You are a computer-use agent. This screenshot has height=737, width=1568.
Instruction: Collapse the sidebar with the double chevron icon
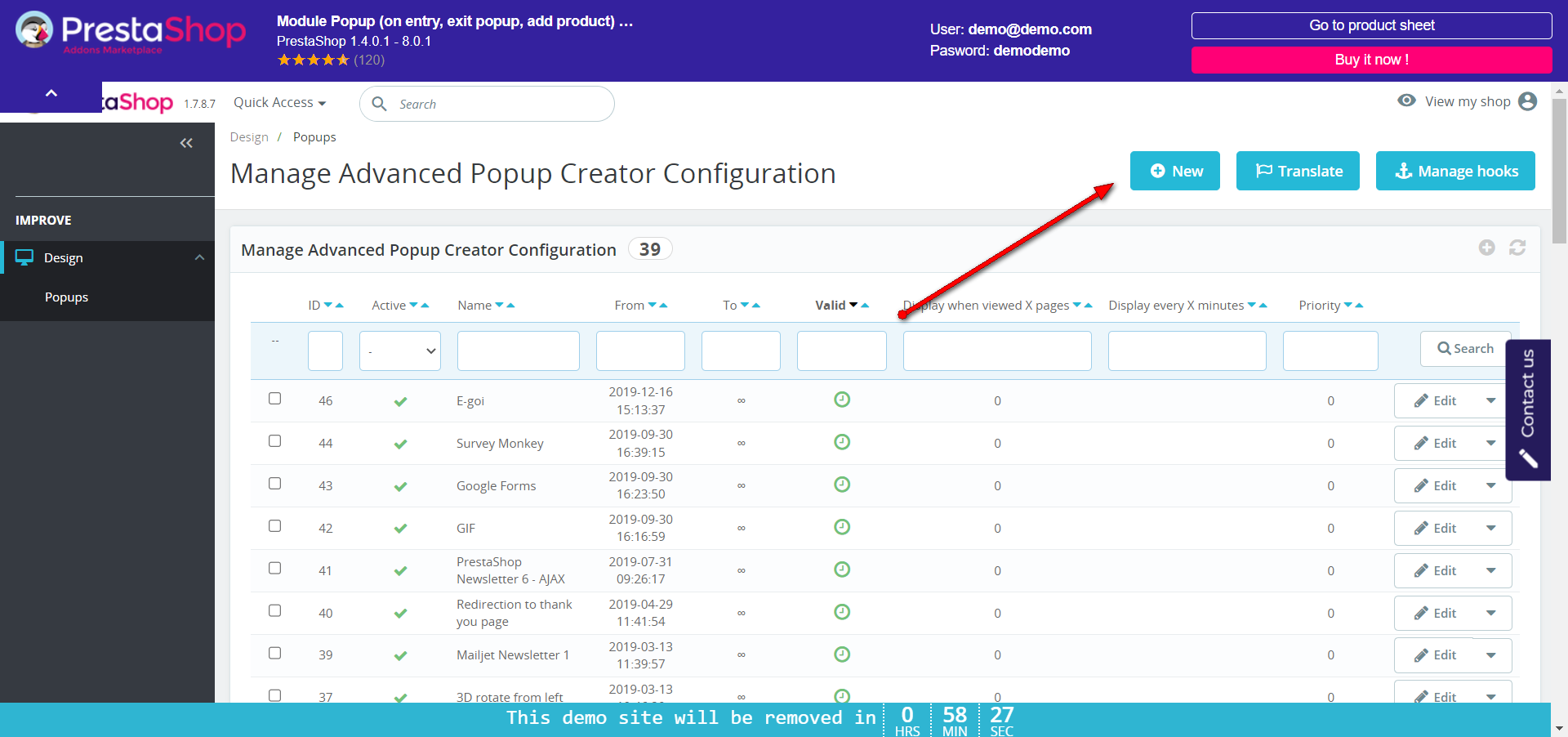coord(186,143)
